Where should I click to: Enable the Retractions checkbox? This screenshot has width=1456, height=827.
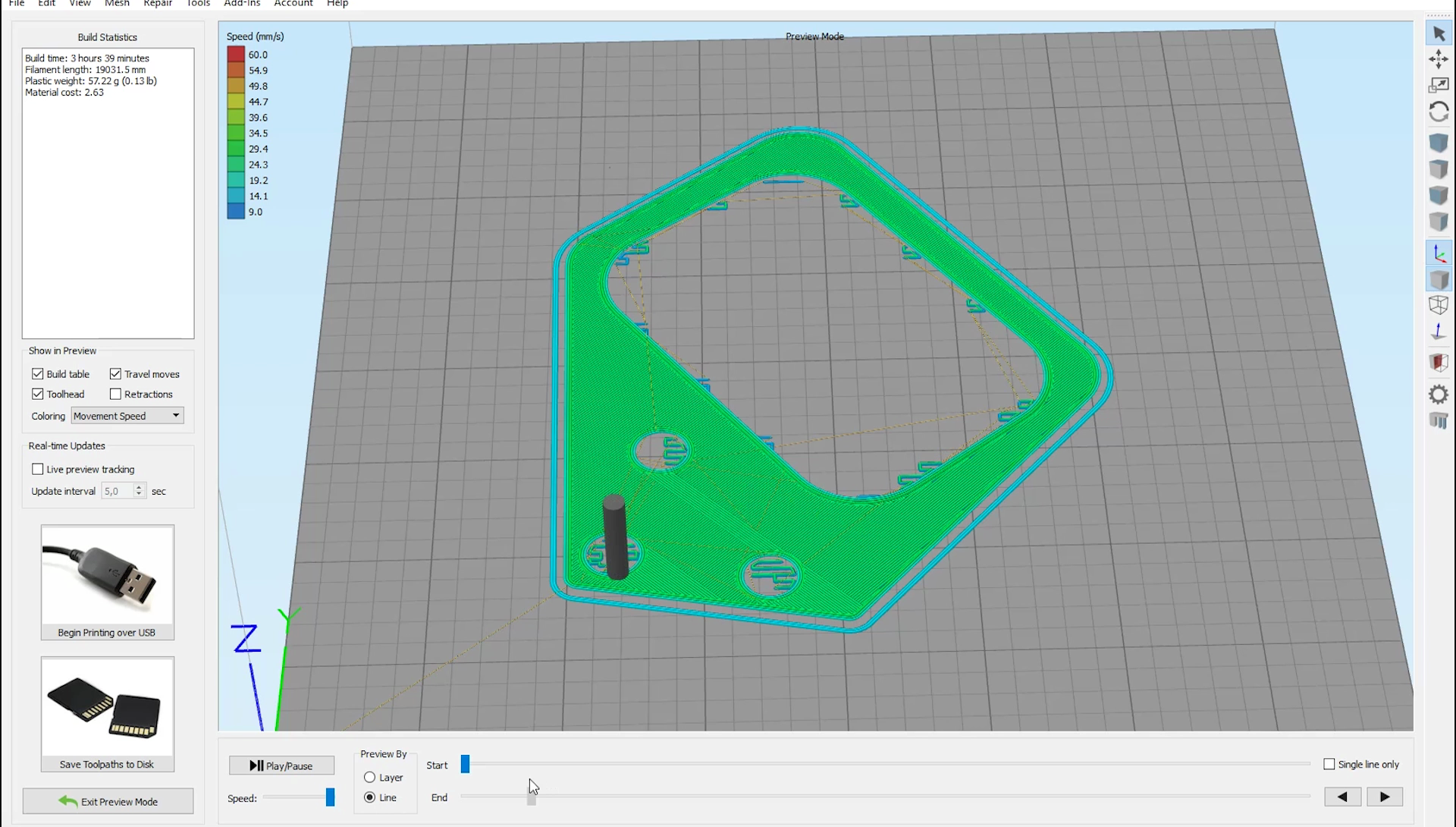click(x=115, y=394)
